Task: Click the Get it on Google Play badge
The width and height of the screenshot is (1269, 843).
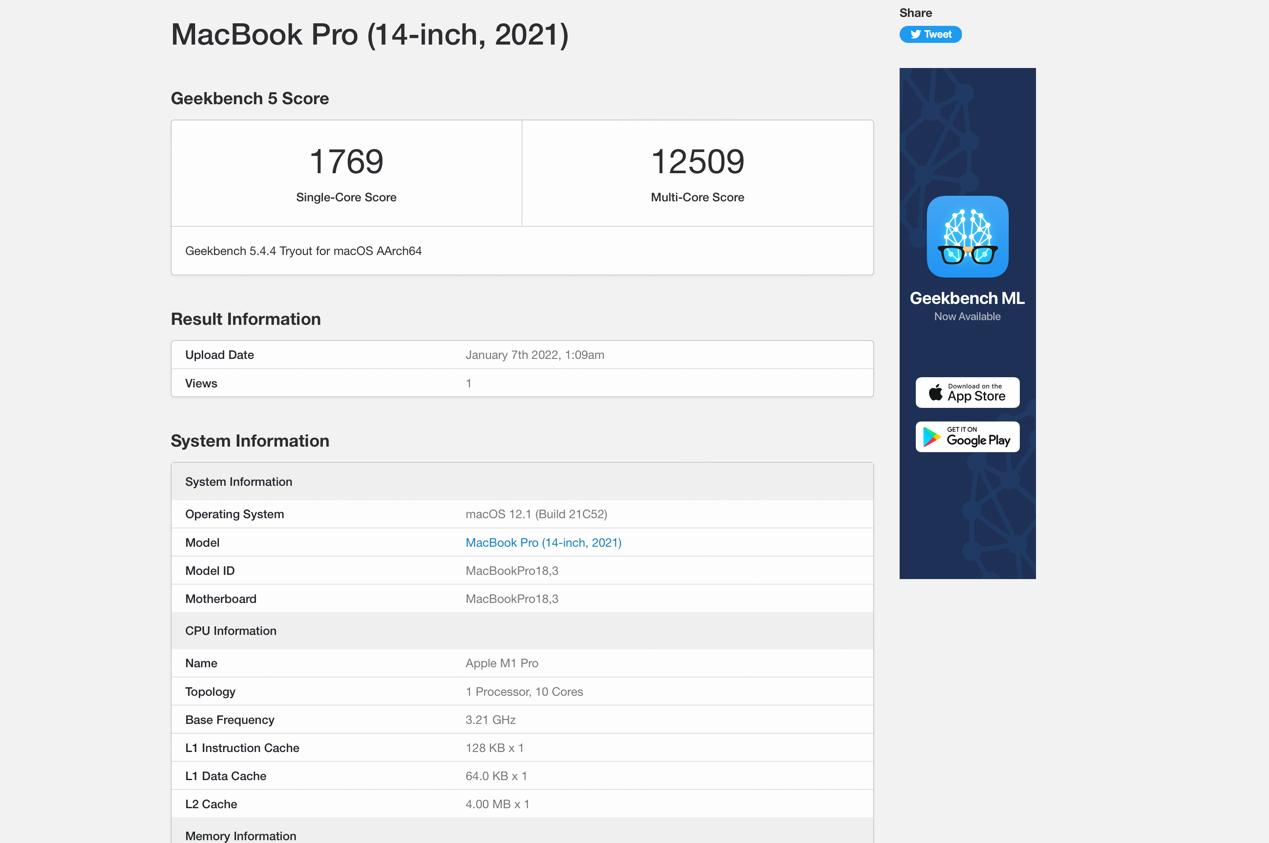Action: 967,437
